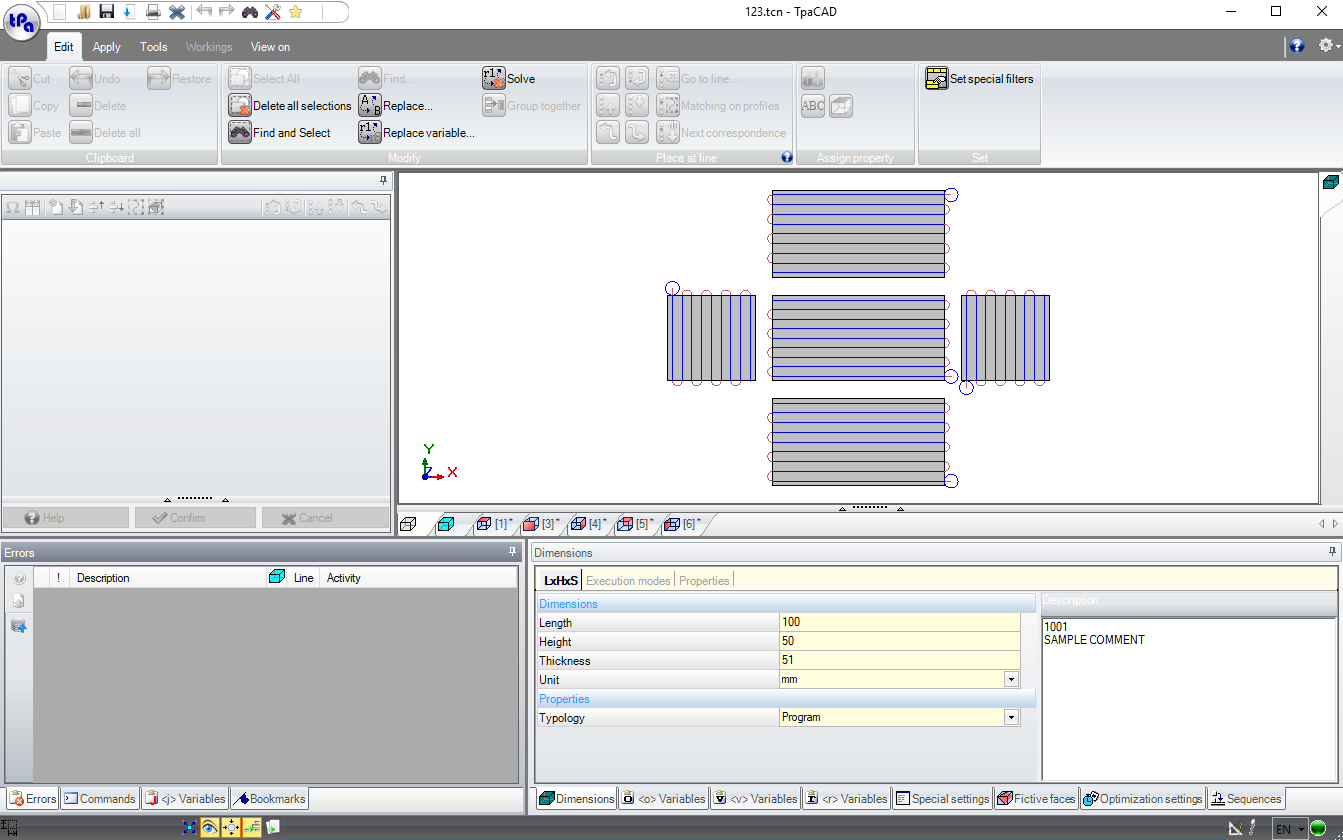Viewport: 1343px width, 840px height.
Task: Print the current program
Action: point(152,10)
